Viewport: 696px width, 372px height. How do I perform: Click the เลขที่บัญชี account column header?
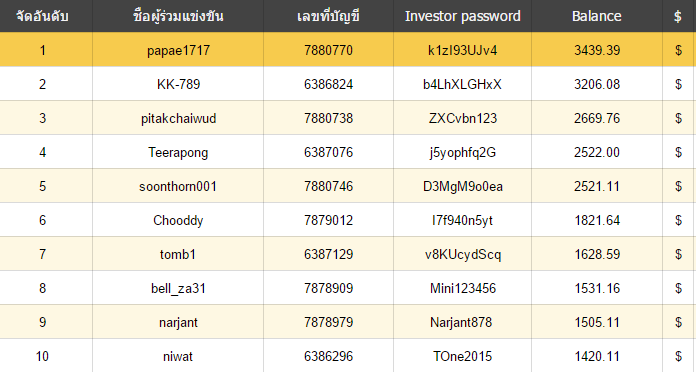coord(328,16)
